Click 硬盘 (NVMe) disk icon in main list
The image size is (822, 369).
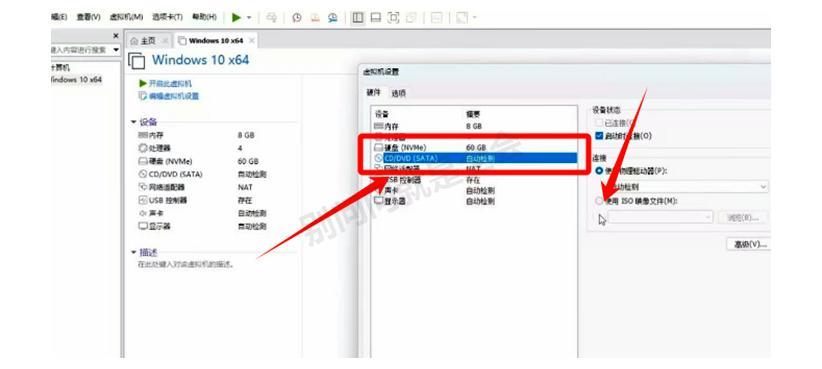pos(143,161)
